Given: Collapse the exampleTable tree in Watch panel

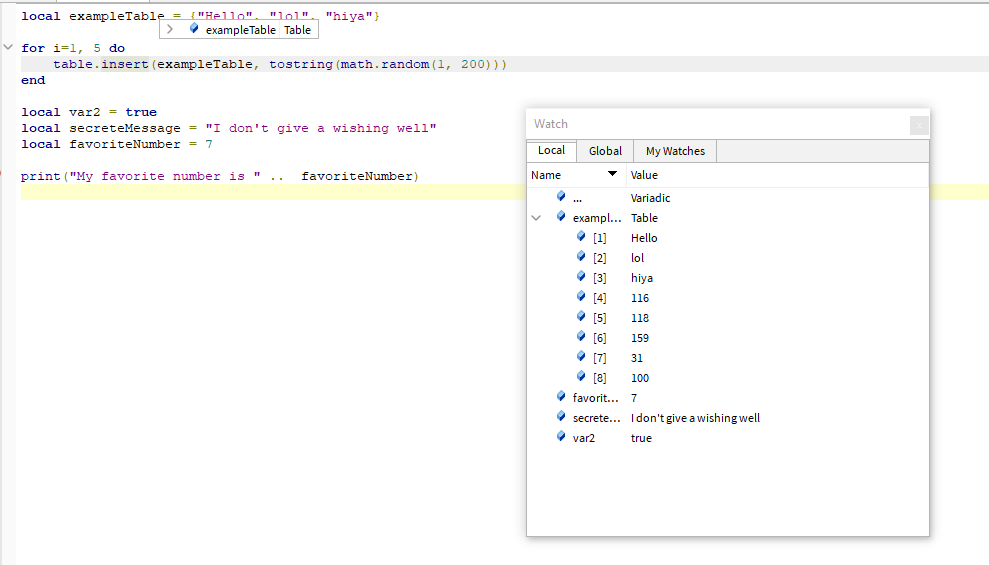Looking at the screenshot, I should [537, 217].
